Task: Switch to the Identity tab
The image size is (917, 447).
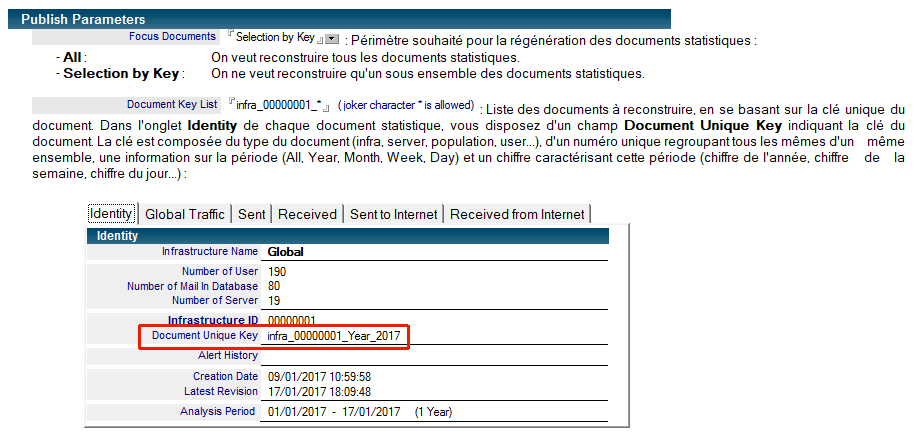Action: tap(112, 214)
